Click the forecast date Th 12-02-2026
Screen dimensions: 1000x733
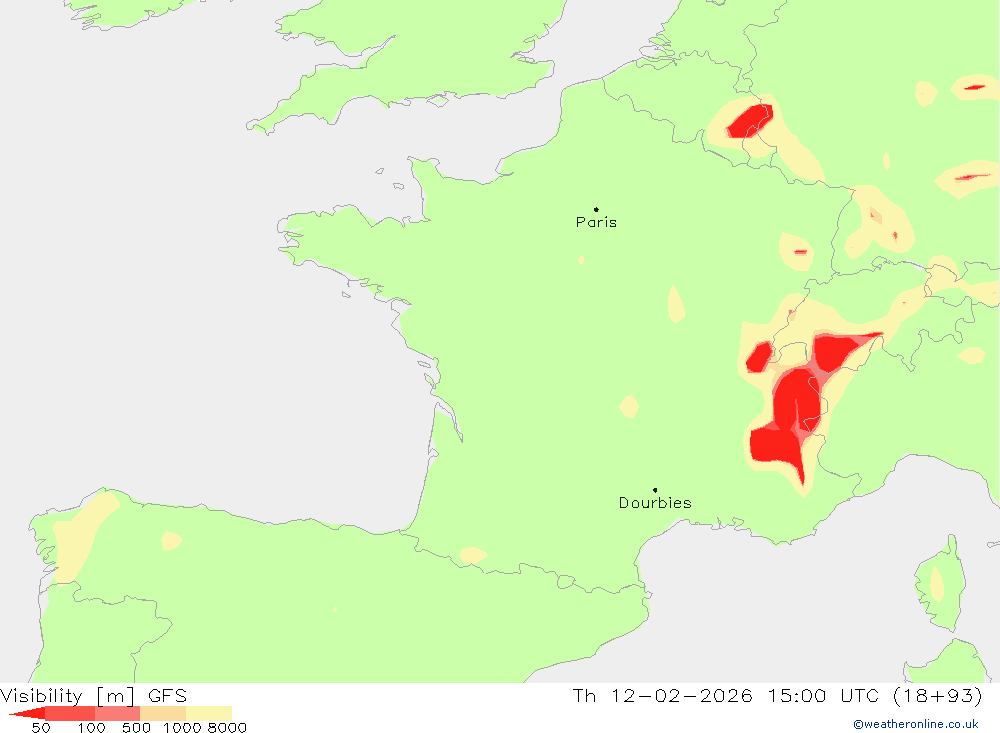[663, 695]
